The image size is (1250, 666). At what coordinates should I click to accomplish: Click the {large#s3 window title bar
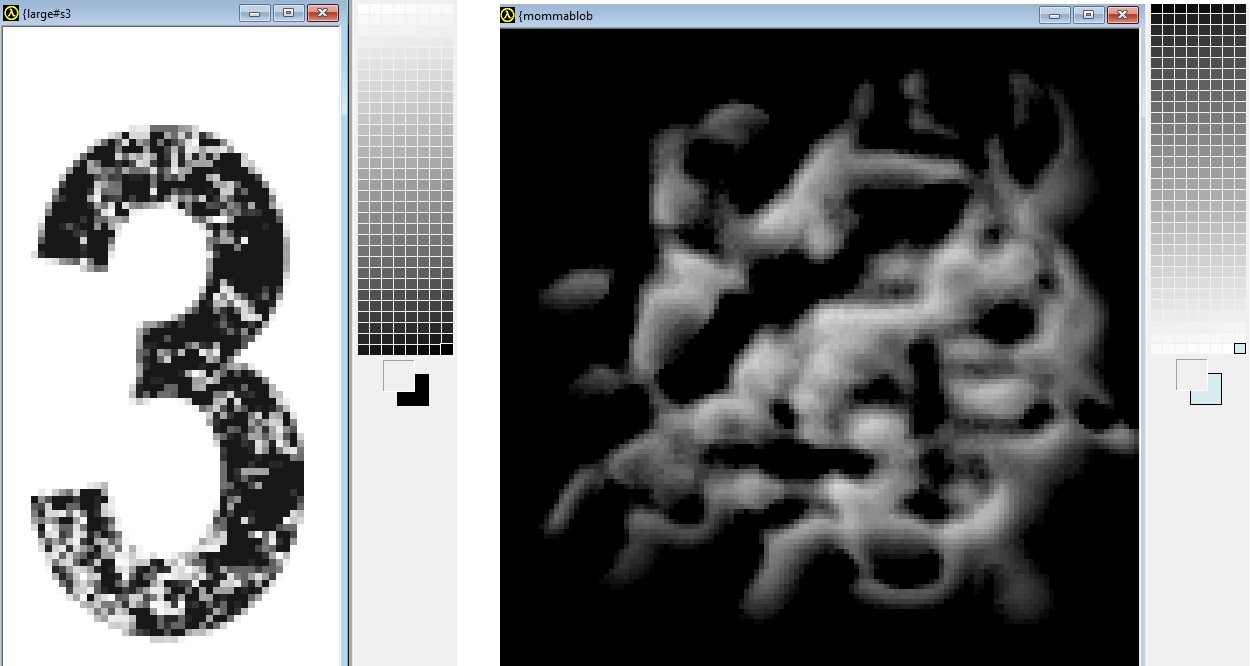click(x=140, y=13)
